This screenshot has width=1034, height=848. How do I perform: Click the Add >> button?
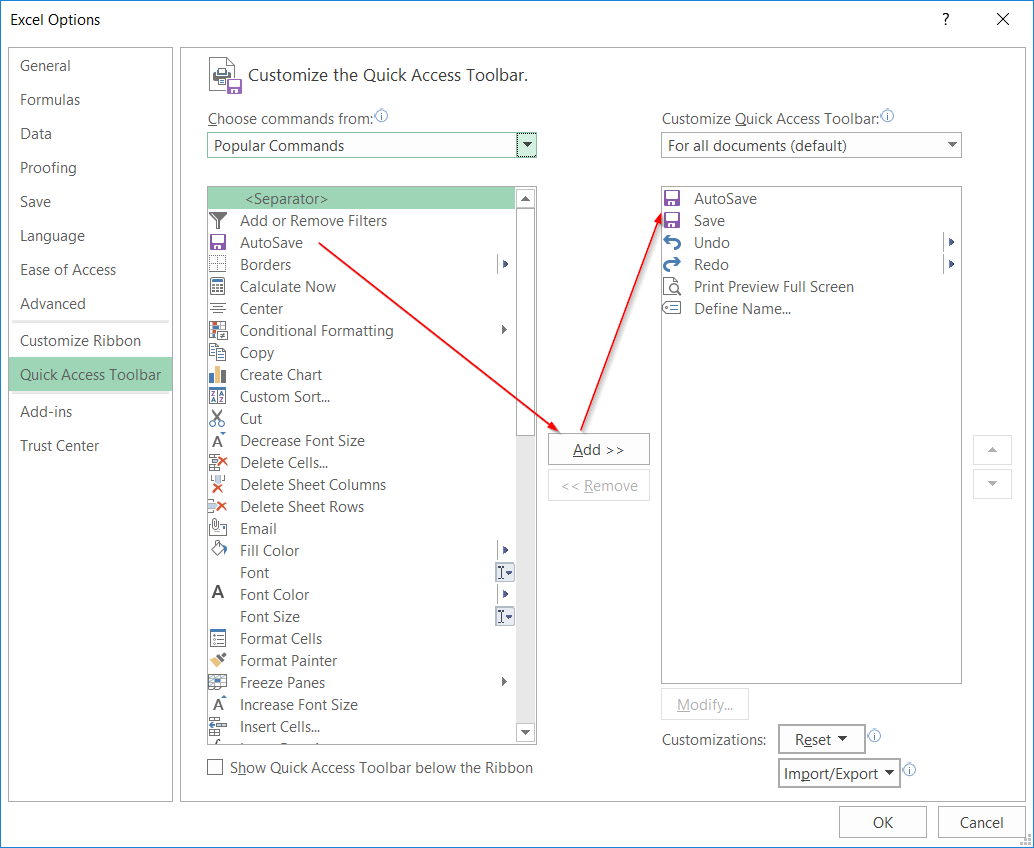598,450
